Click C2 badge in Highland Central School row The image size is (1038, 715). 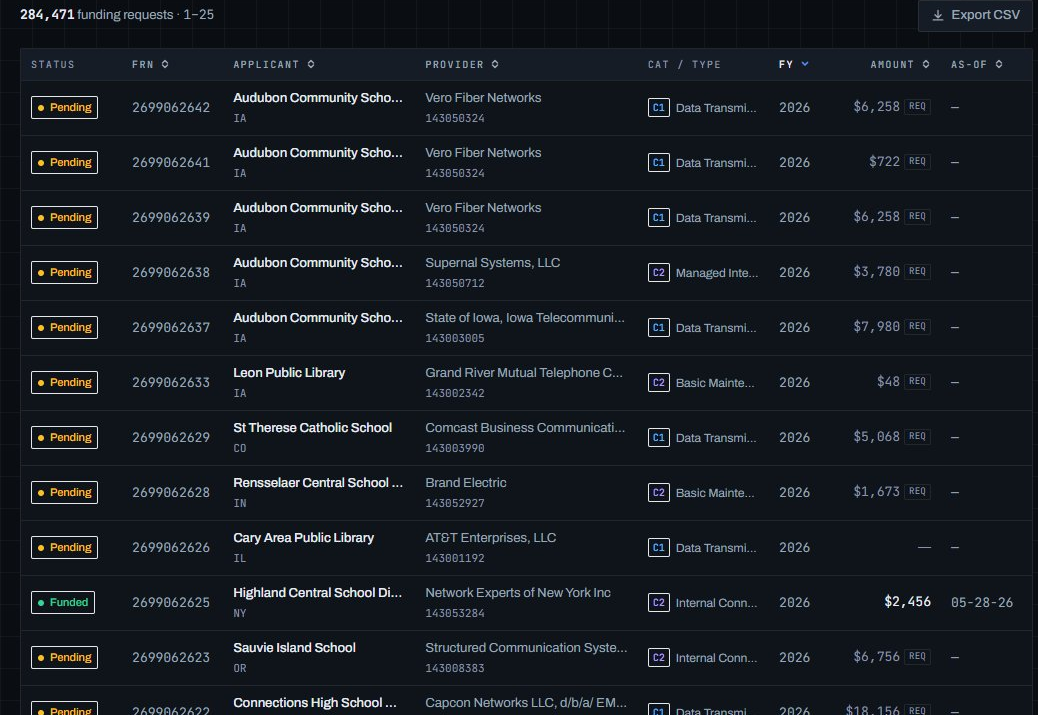coord(659,602)
